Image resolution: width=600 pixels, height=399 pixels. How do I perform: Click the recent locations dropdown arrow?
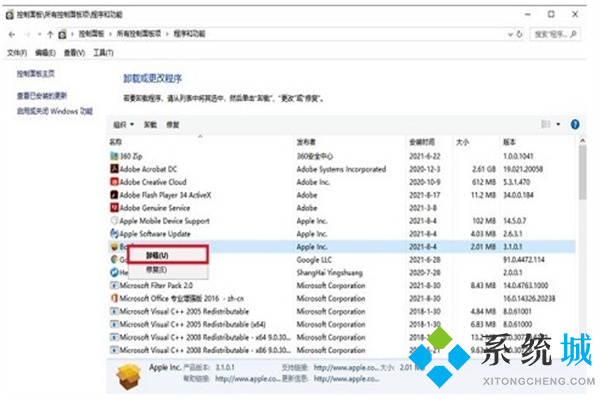coord(39,34)
